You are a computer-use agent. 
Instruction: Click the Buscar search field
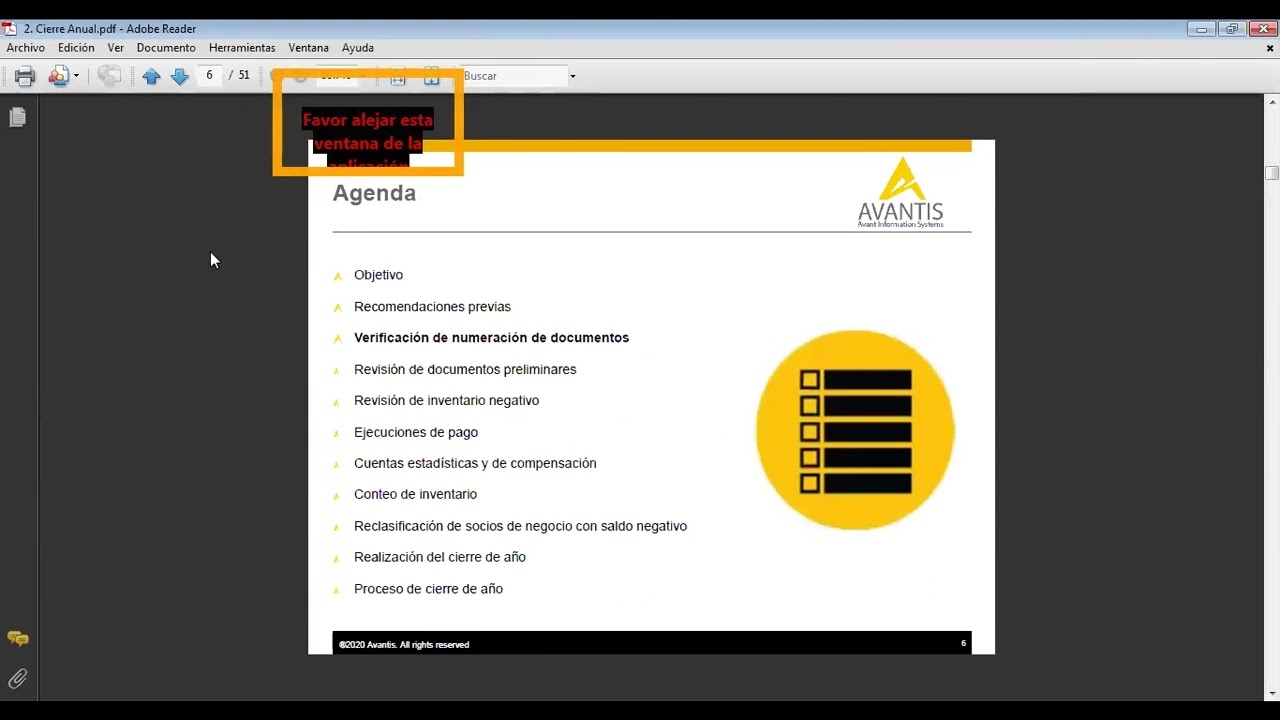[x=514, y=76]
